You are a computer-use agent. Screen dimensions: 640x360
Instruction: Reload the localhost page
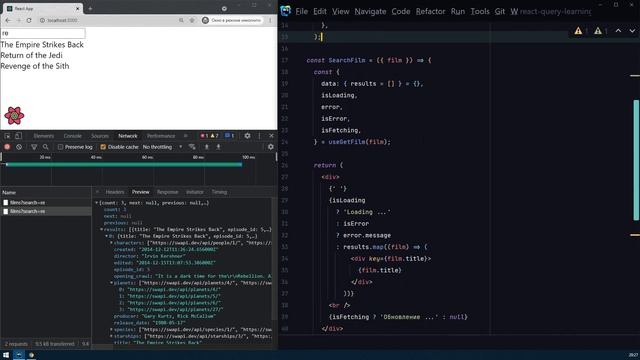point(29,20)
